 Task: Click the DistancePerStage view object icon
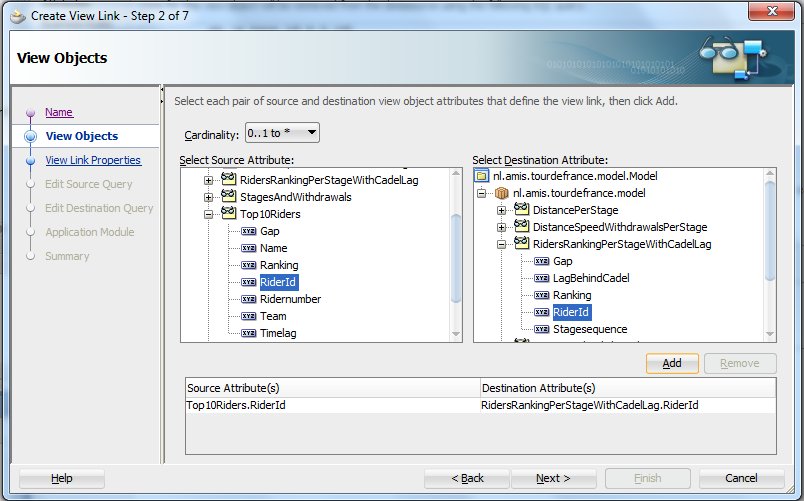(x=522, y=210)
